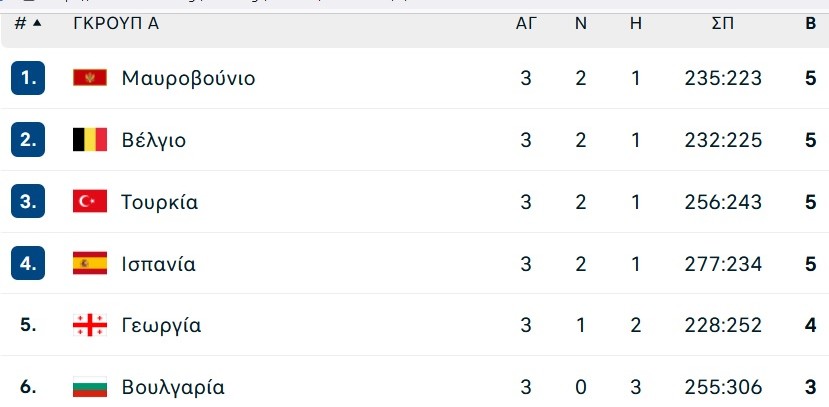Click the Belgium flag icon
The image size is (829, 407).
tap(90, 140)
